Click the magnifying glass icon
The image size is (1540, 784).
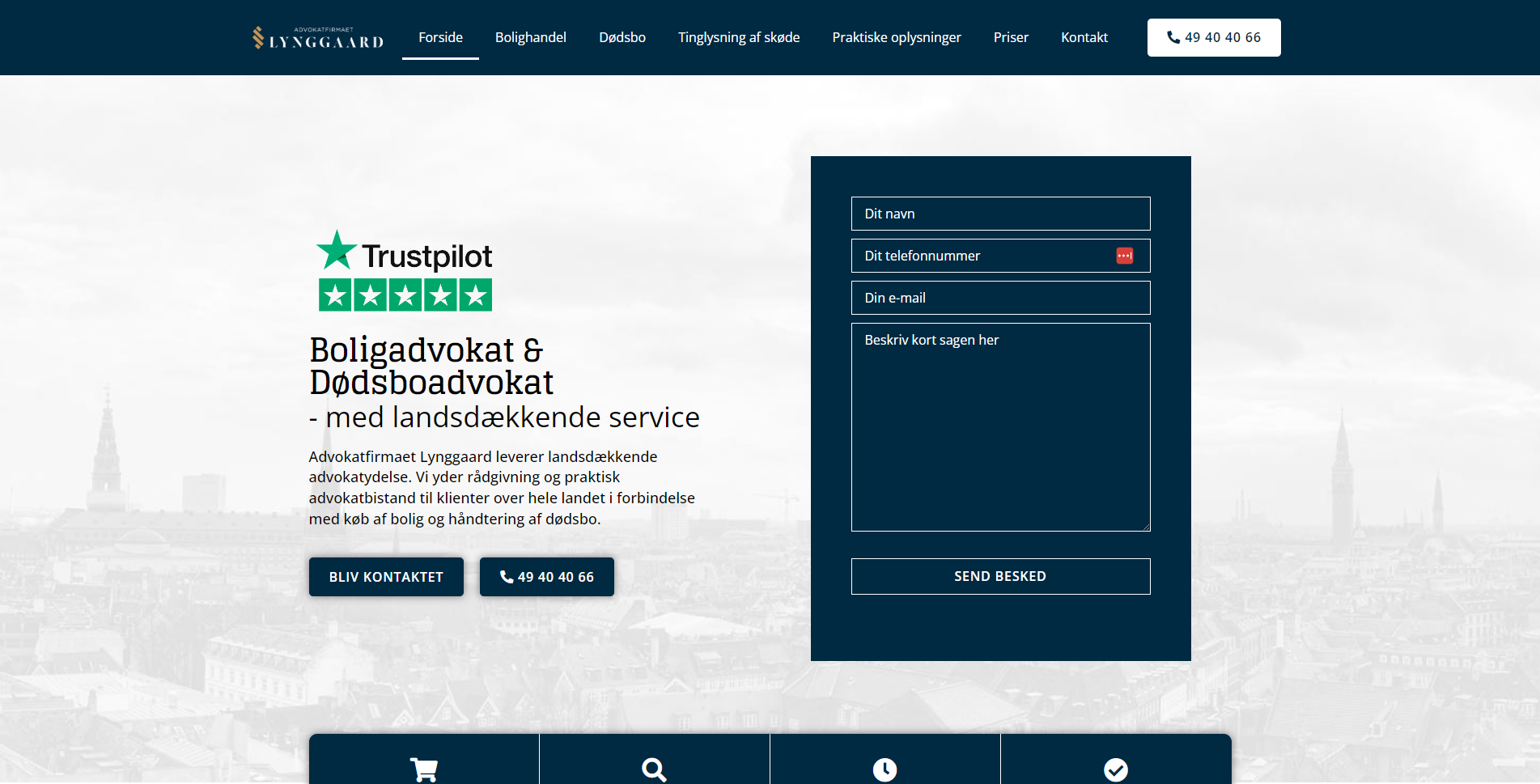pos(654,769)
